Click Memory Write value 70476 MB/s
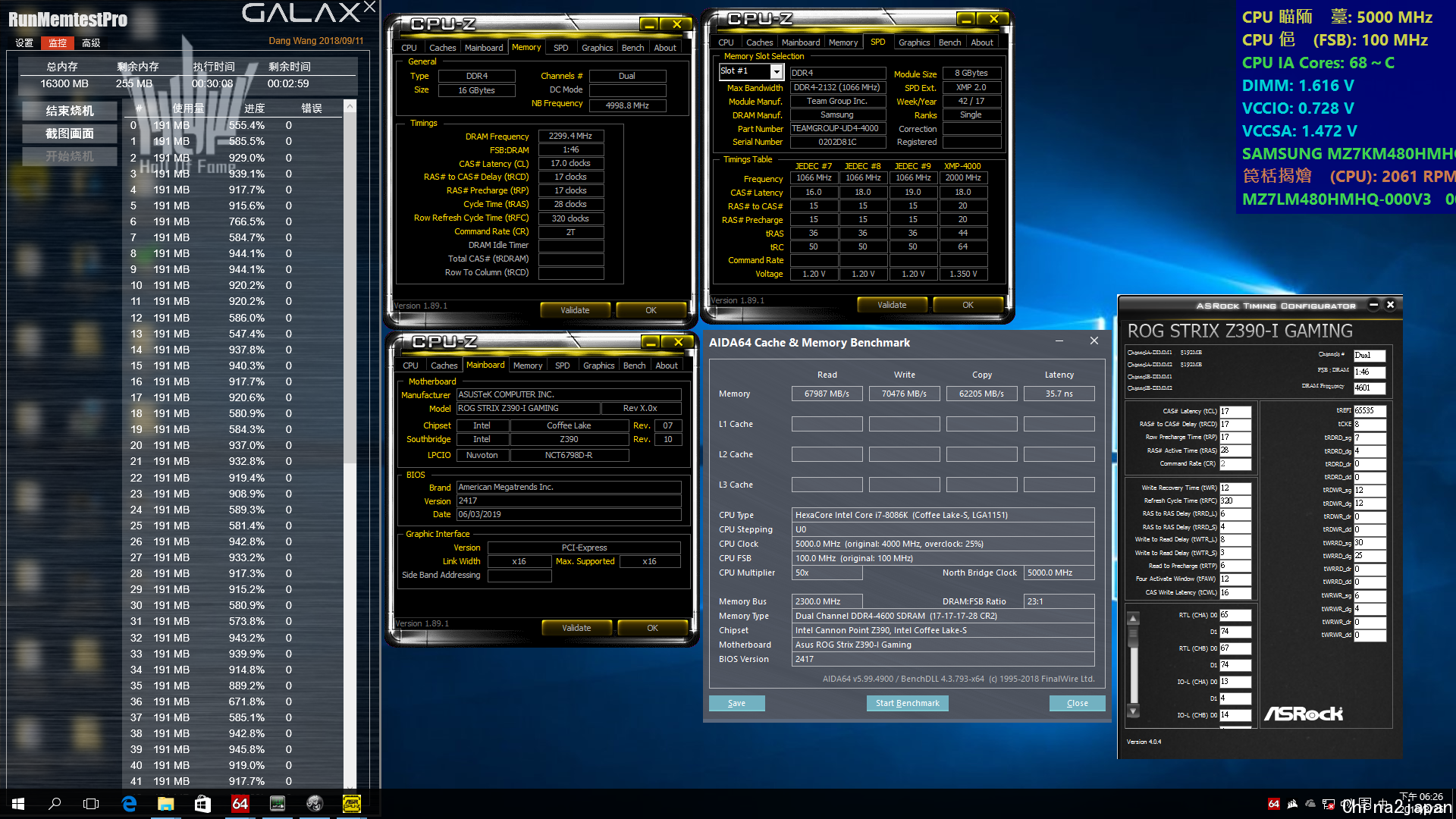 point(905,394)
